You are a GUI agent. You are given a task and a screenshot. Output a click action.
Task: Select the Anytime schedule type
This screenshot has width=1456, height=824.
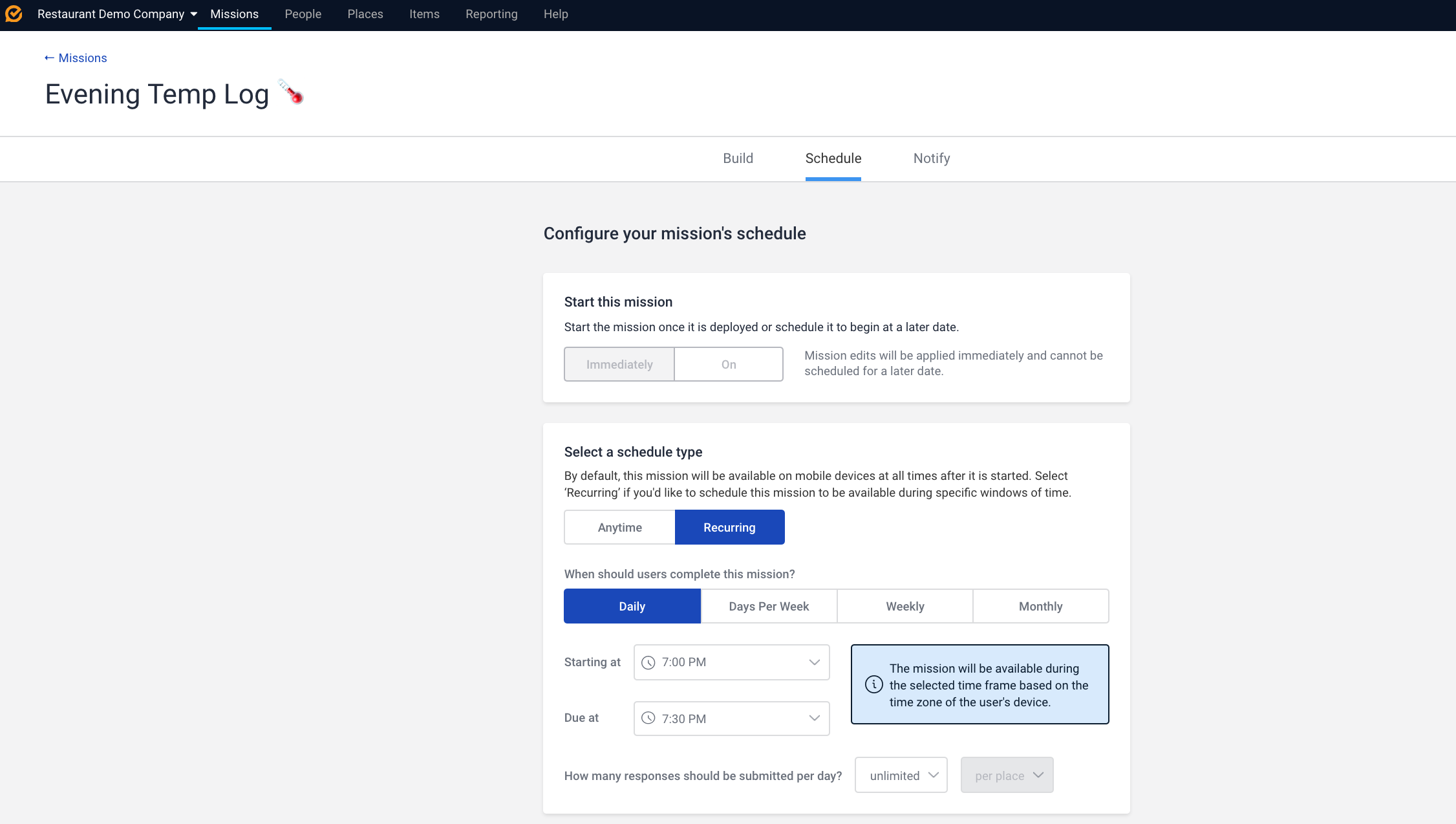(619, 527)
